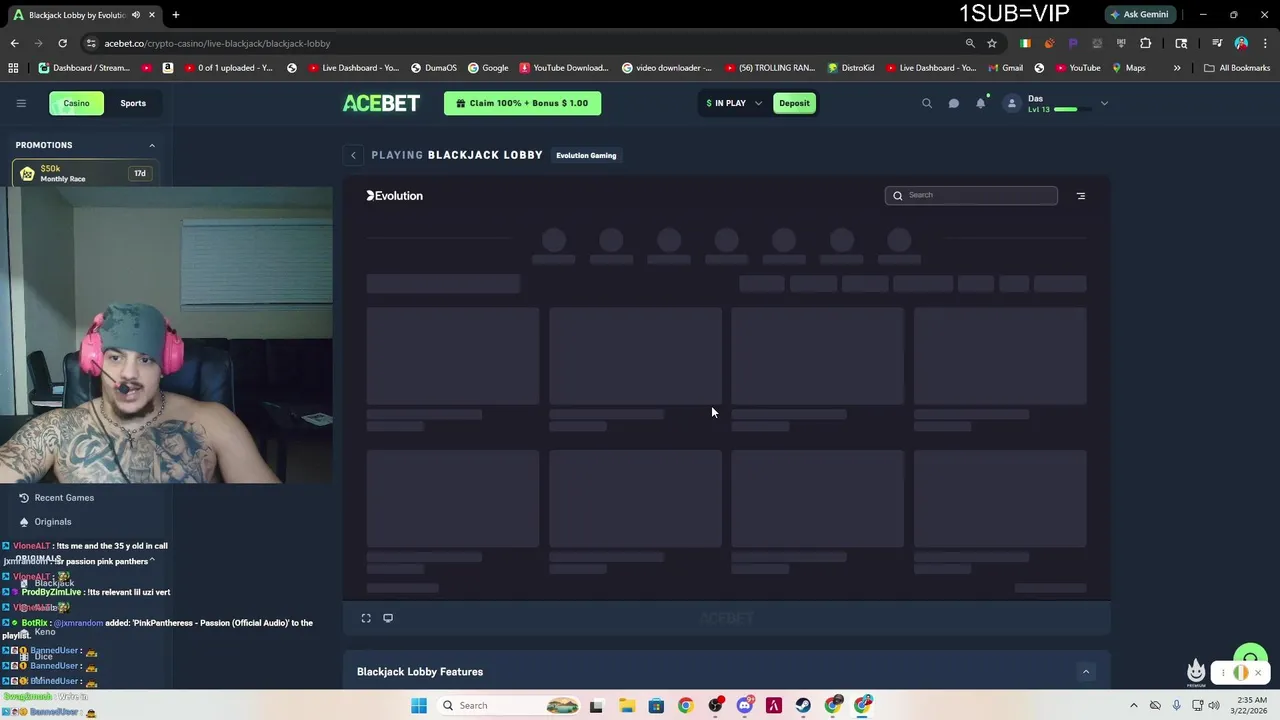Open the notifications bell
This screenshot has height=720, width=1280.
(x=981, y=103)
